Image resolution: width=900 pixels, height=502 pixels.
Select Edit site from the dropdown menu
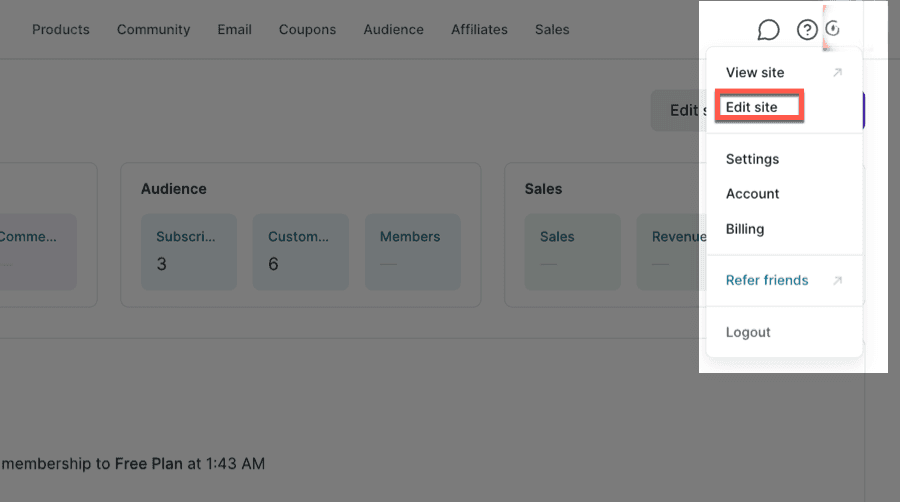pyautogui.click(x=752, y=107)
